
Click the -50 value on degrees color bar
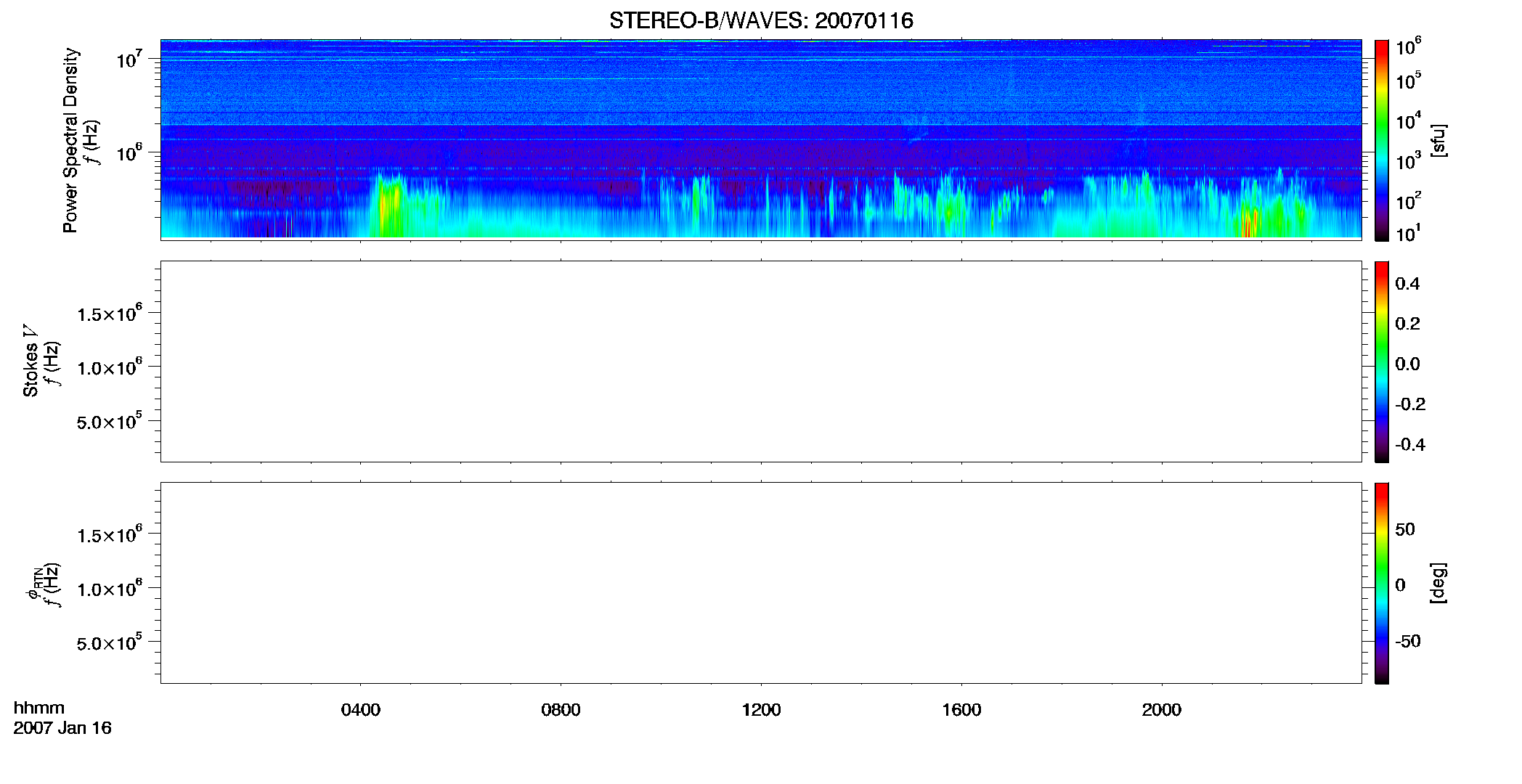coord(1408,642)
